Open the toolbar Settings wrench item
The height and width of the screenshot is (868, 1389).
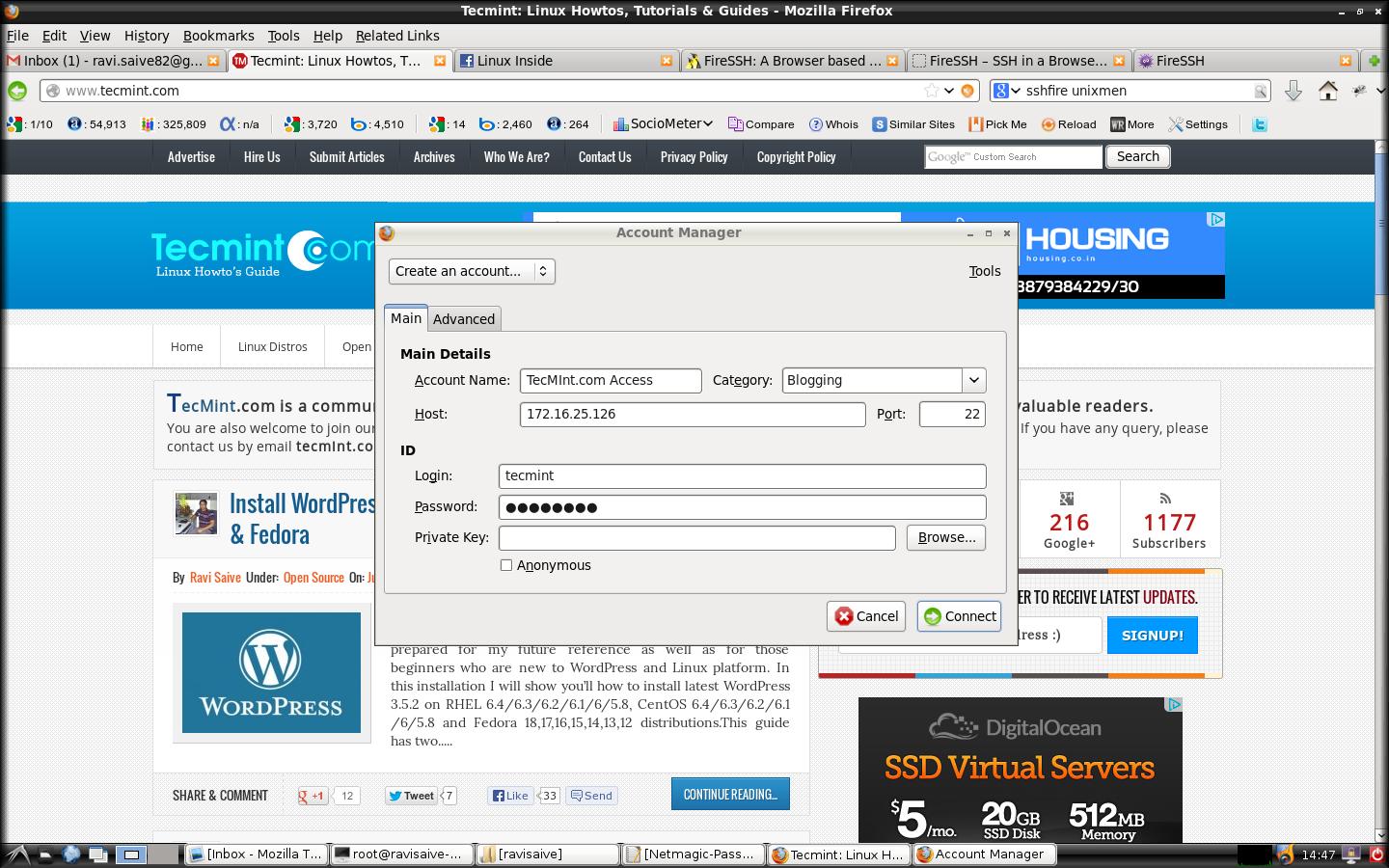tap(1198, 124)
